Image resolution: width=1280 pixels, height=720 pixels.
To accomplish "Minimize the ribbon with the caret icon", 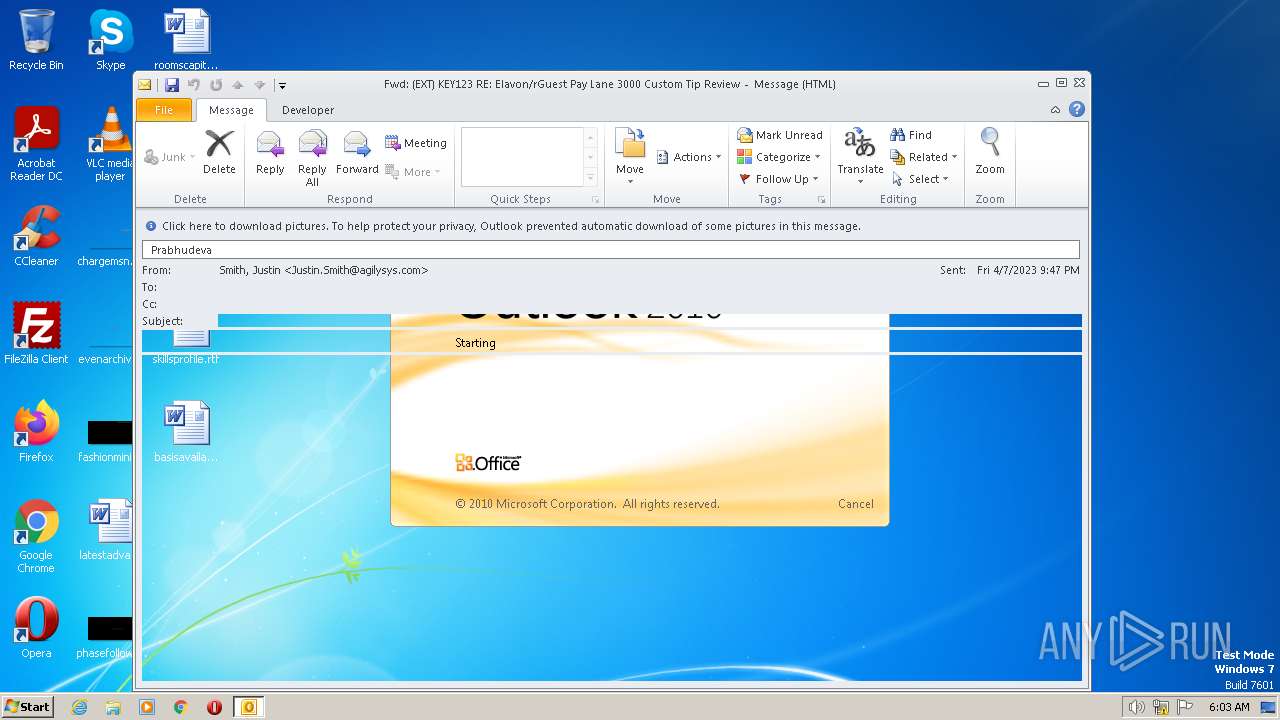I will point(1056,110).
